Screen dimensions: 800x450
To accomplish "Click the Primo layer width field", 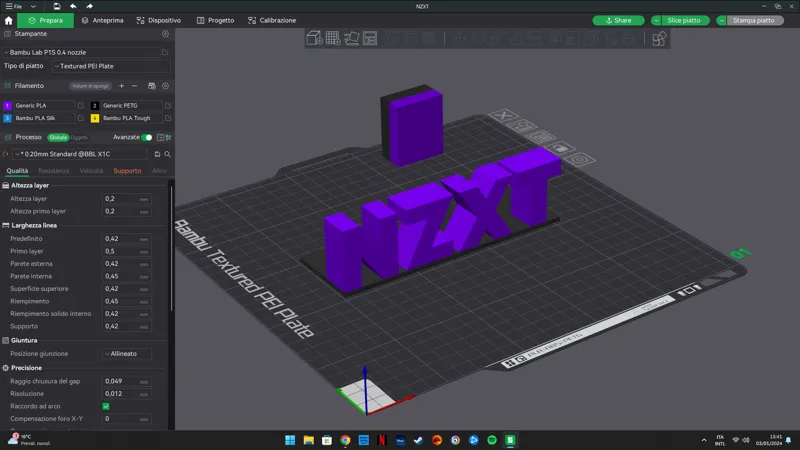I will [x=127, y=251].
